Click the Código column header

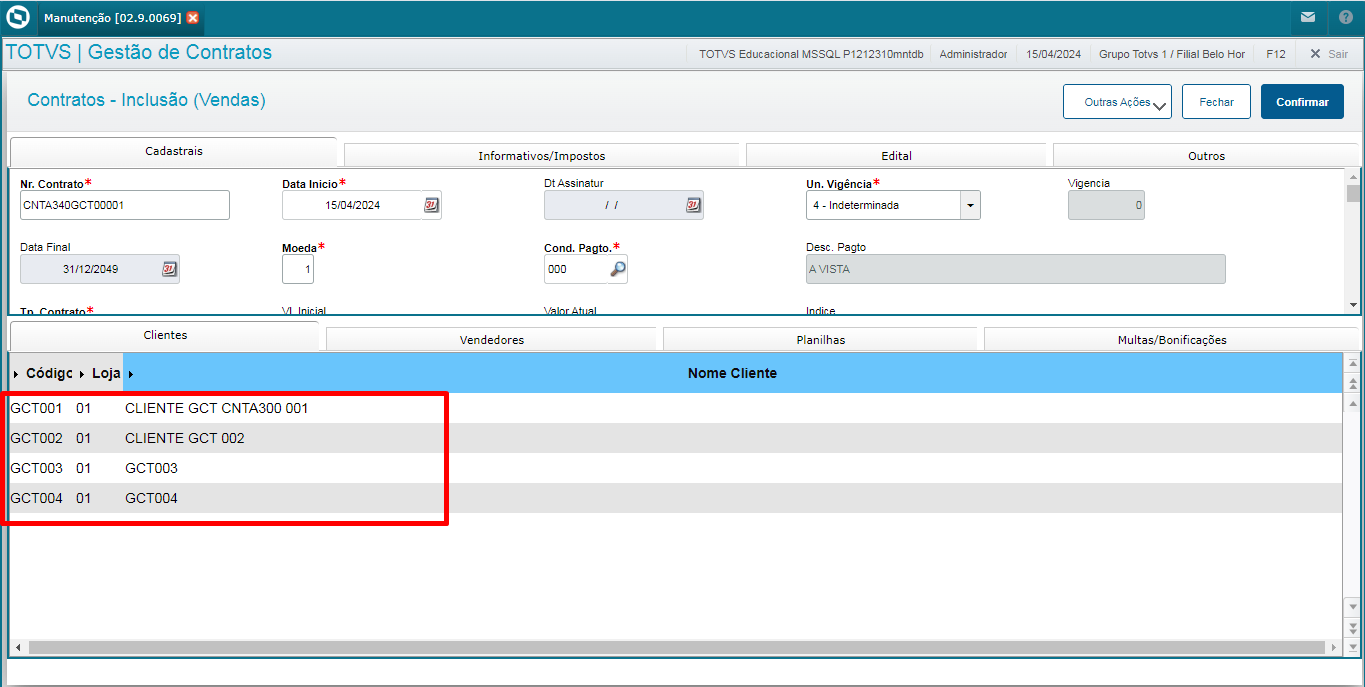click(x=49, y=373)
